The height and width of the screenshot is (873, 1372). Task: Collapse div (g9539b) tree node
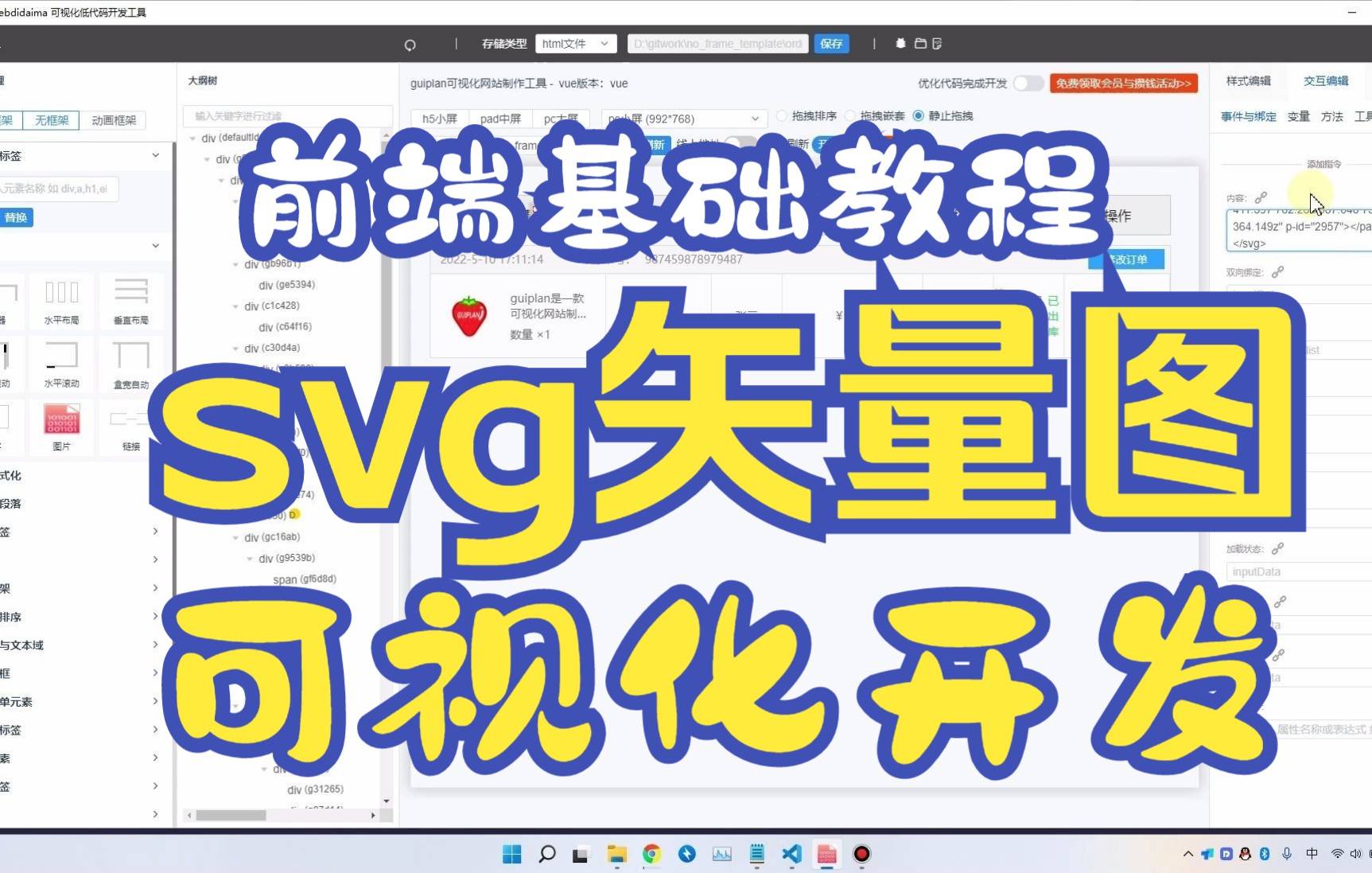pos(250,559)
